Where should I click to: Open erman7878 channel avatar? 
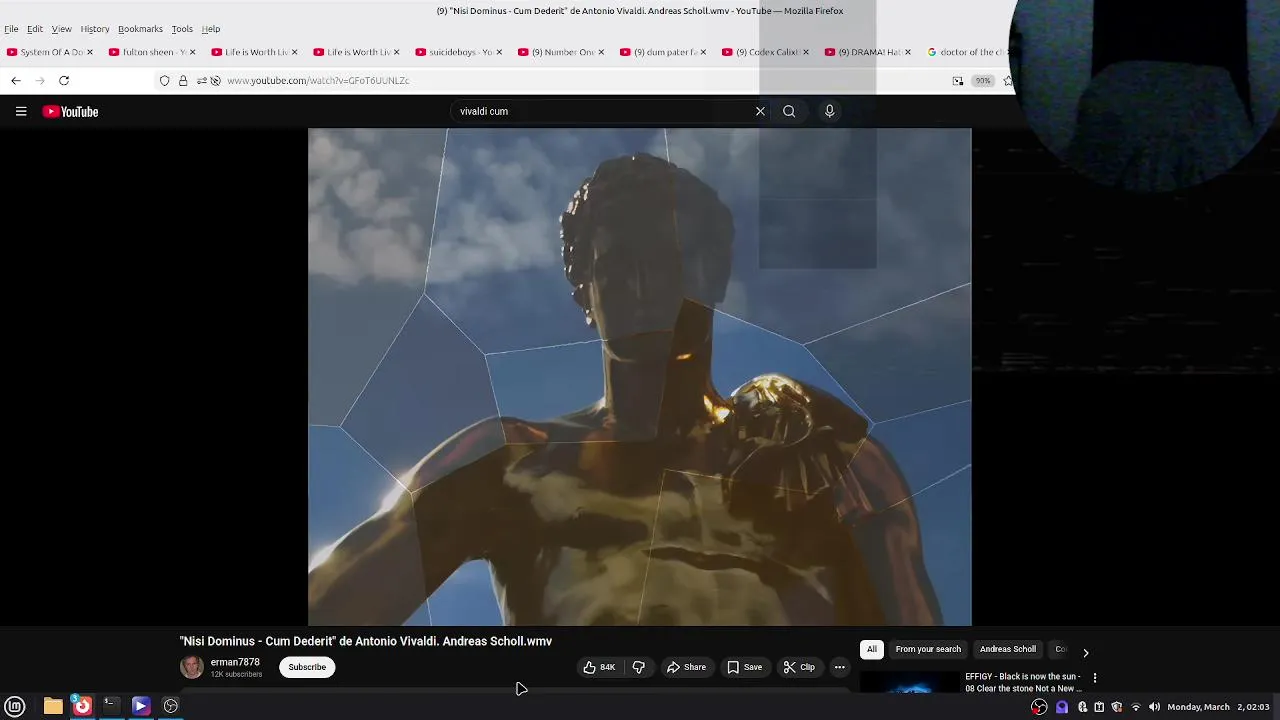tap(191, 667)
